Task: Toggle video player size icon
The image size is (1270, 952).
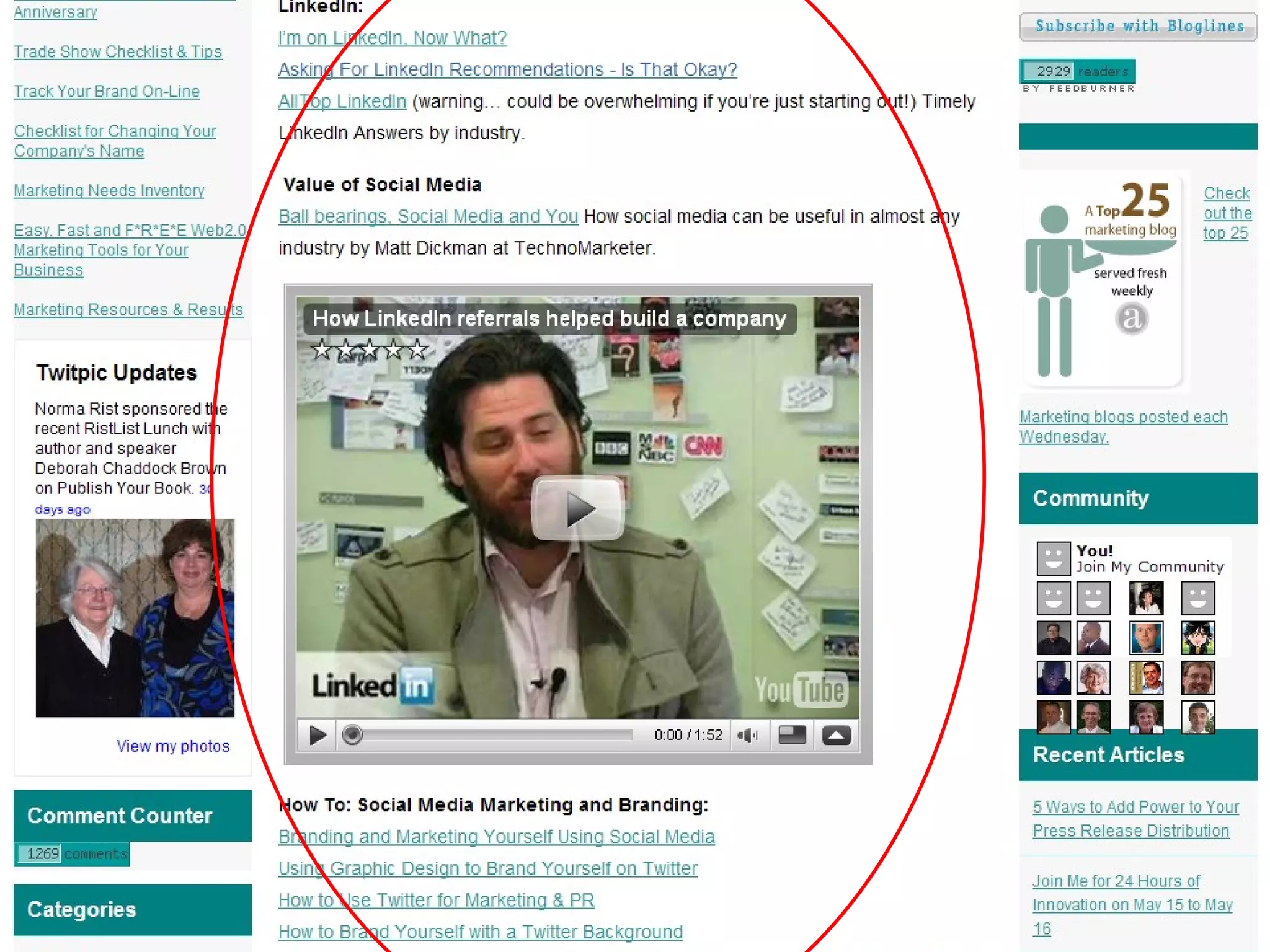Action: click(x=792, y=735)
